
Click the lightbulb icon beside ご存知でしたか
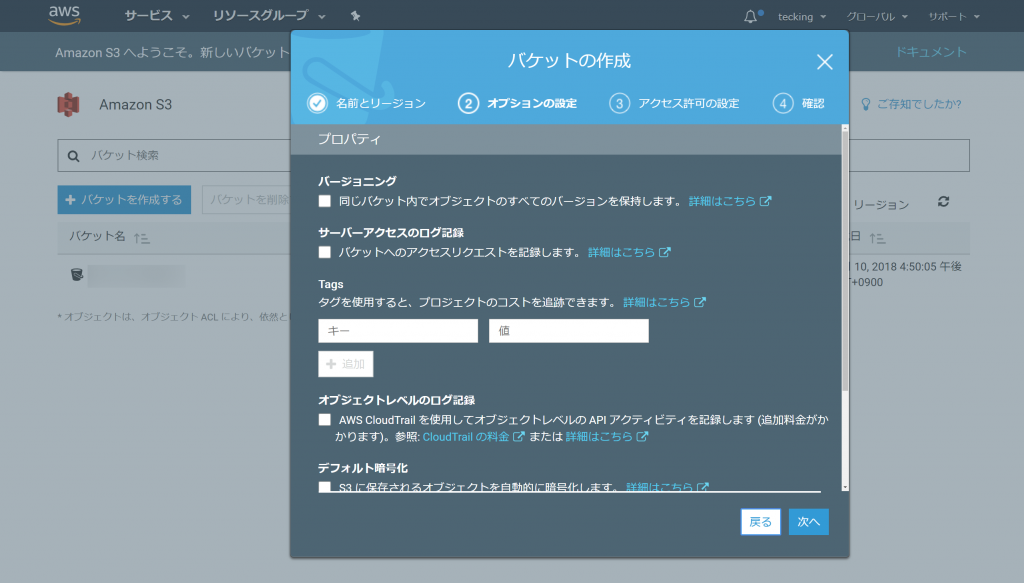866,104
